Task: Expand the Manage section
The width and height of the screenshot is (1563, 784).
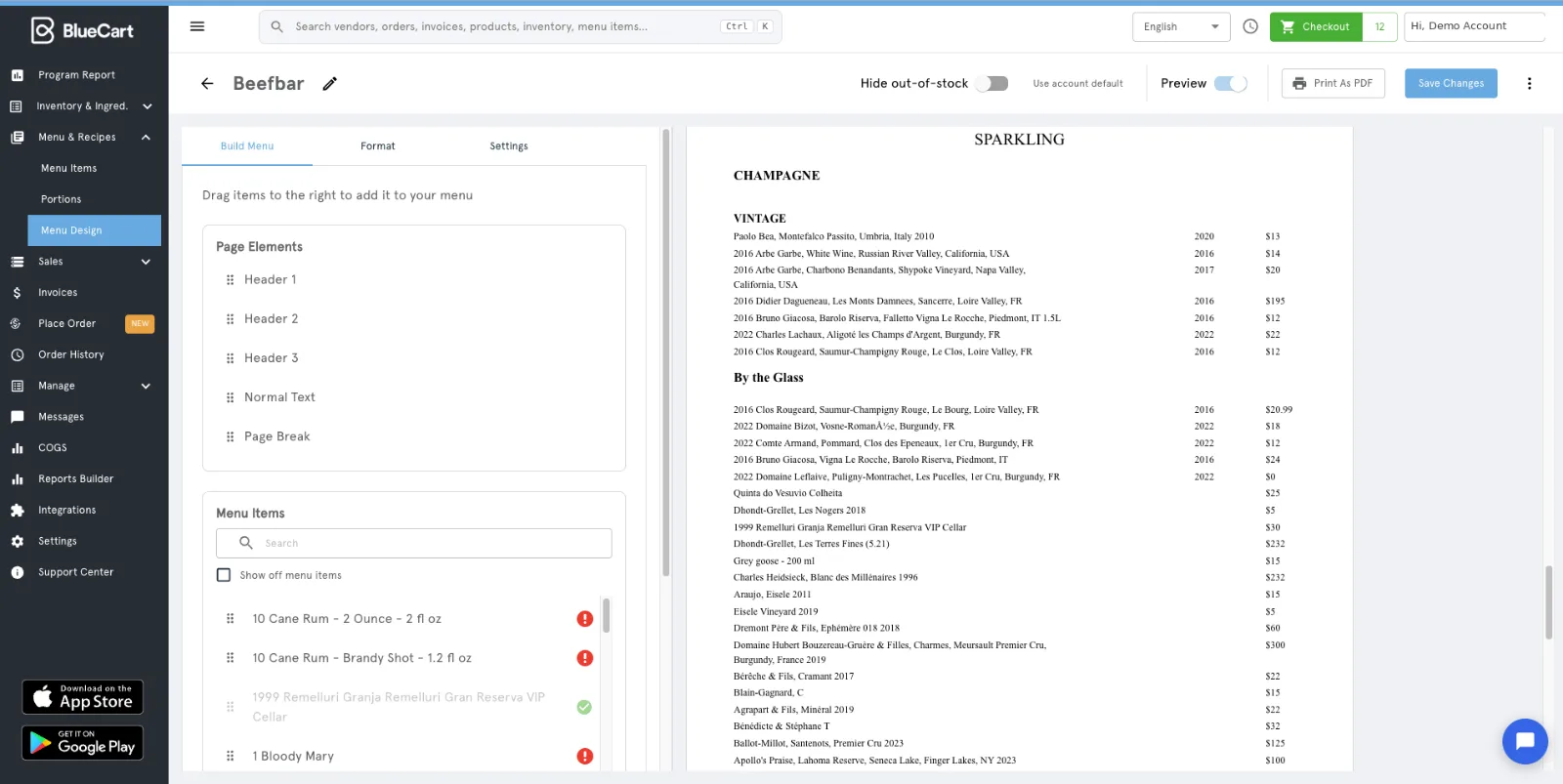Action: coord(147,386)
